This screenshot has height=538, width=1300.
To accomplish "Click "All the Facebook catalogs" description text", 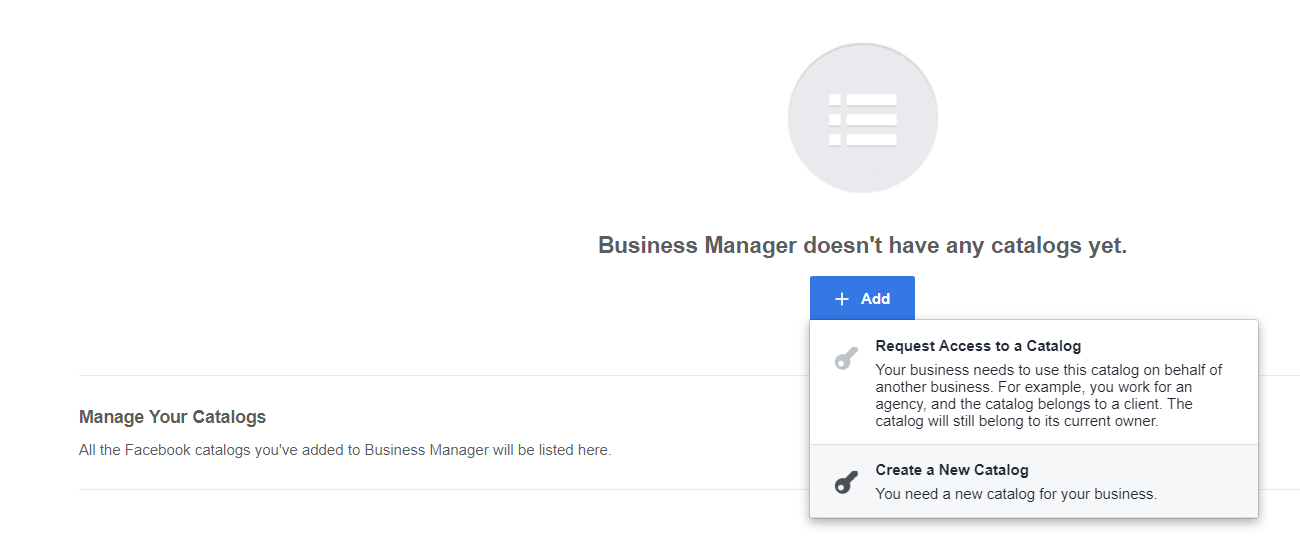I will [x=344, y=450].
